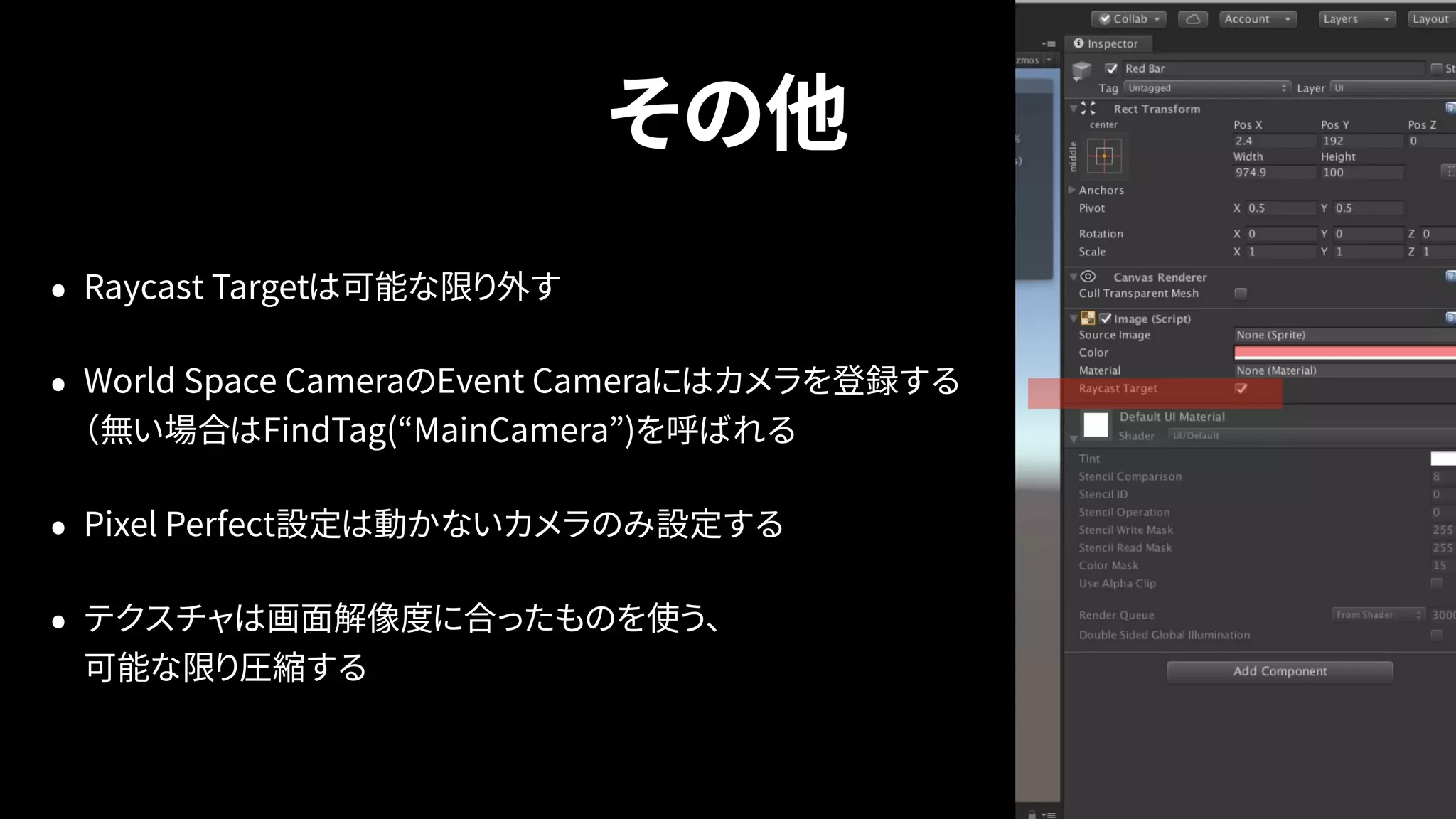Open Rect Transform help icon
The height and width of the screenshot is (819, 1456).
[1451, 108]
